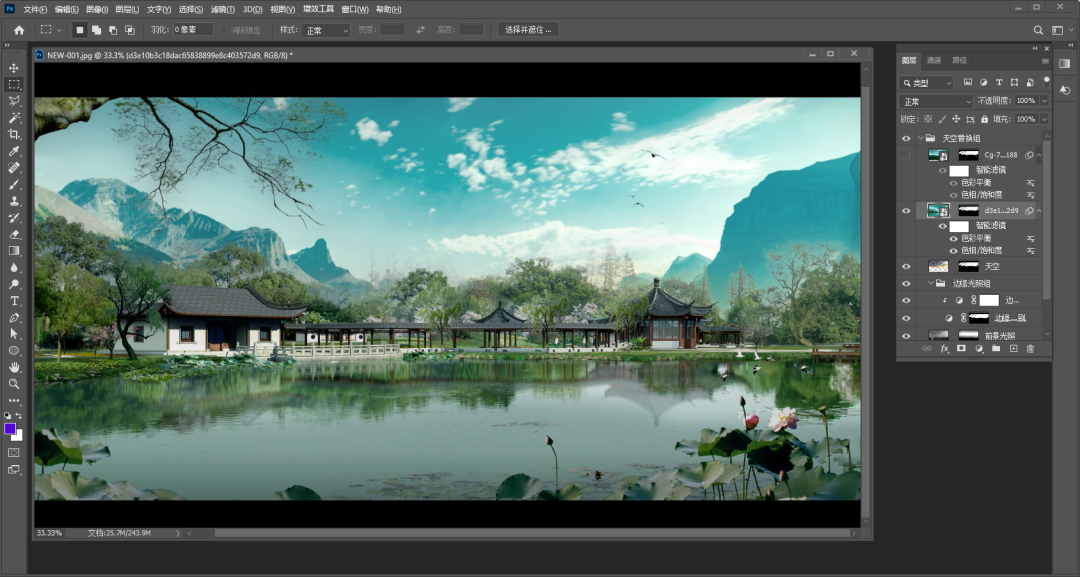Hide the d3e1...2d9 layer
1080x577 pixels.
tap(906, 211)
